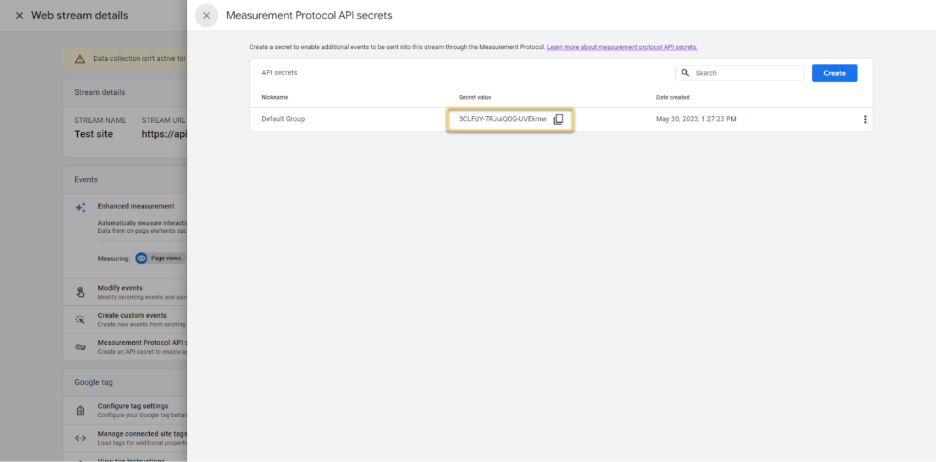The height and width of the screenshot is (462, 936).
Task: Click the search magnifier icon
Action: pos(685,73)
